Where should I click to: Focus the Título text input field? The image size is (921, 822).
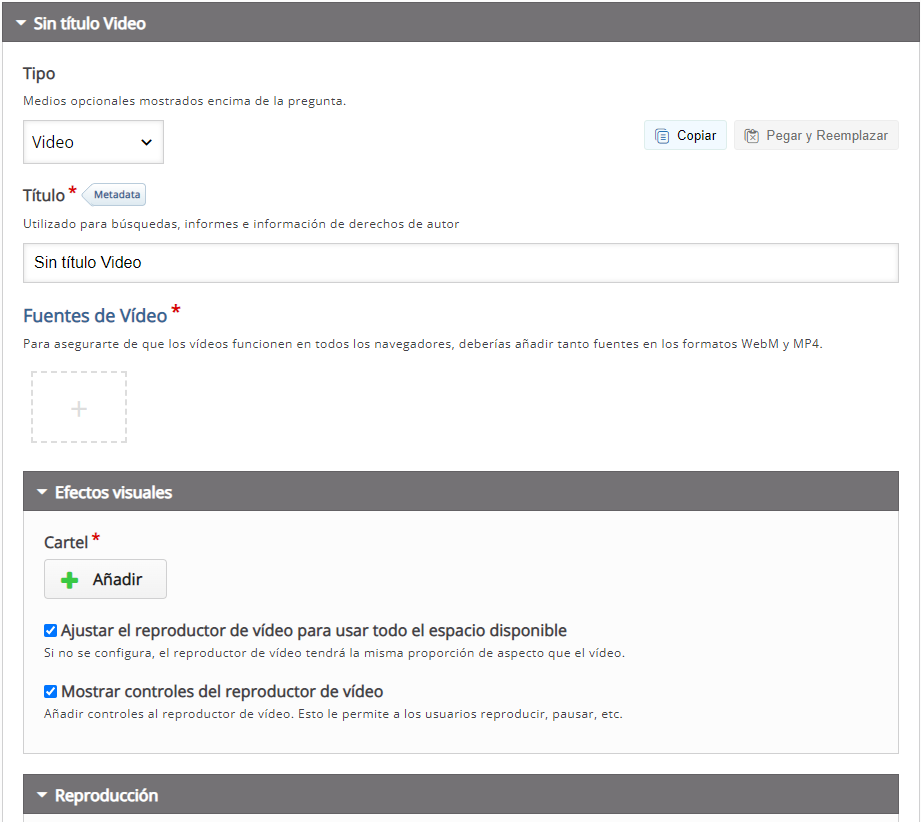(460, 263)
